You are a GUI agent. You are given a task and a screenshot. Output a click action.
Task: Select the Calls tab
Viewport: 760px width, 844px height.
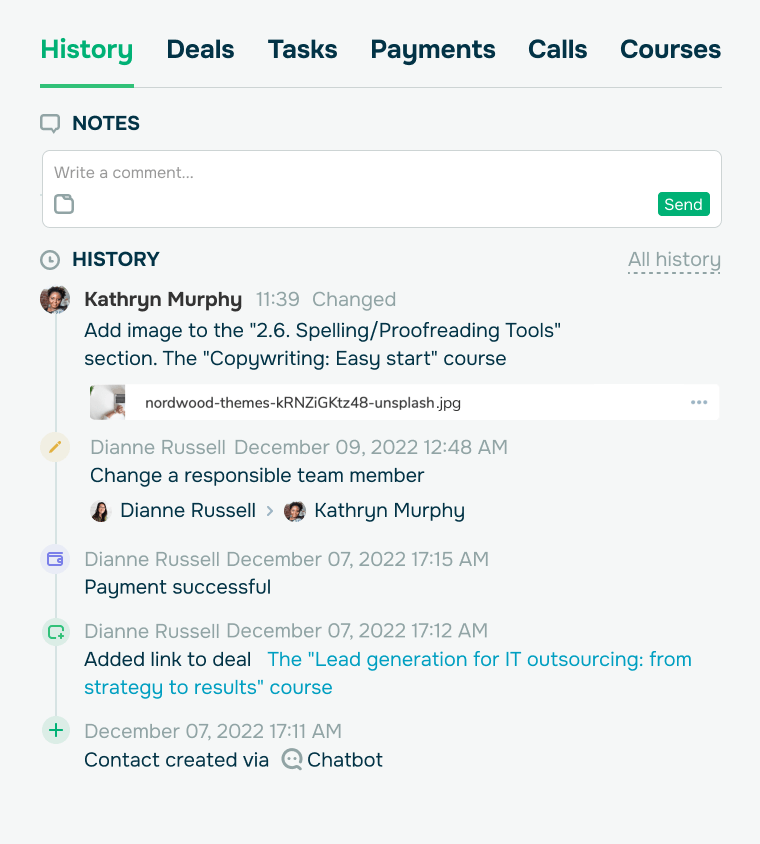pos(558,50)
